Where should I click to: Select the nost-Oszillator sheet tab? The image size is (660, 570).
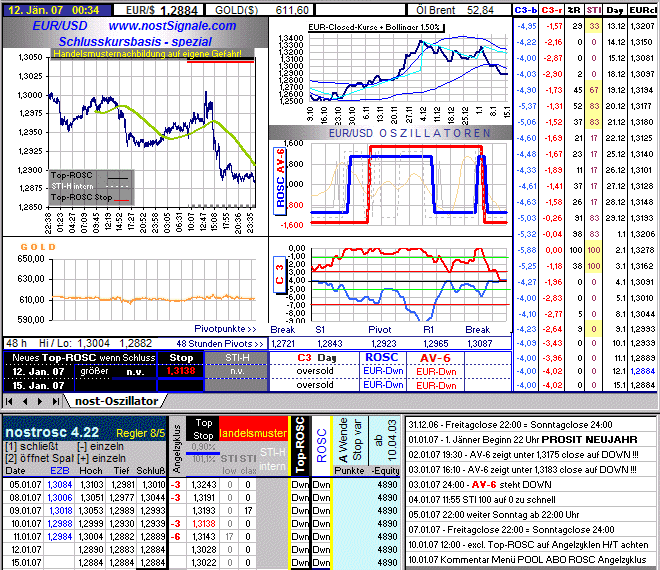pyautogui.click(x=116, y=401)
